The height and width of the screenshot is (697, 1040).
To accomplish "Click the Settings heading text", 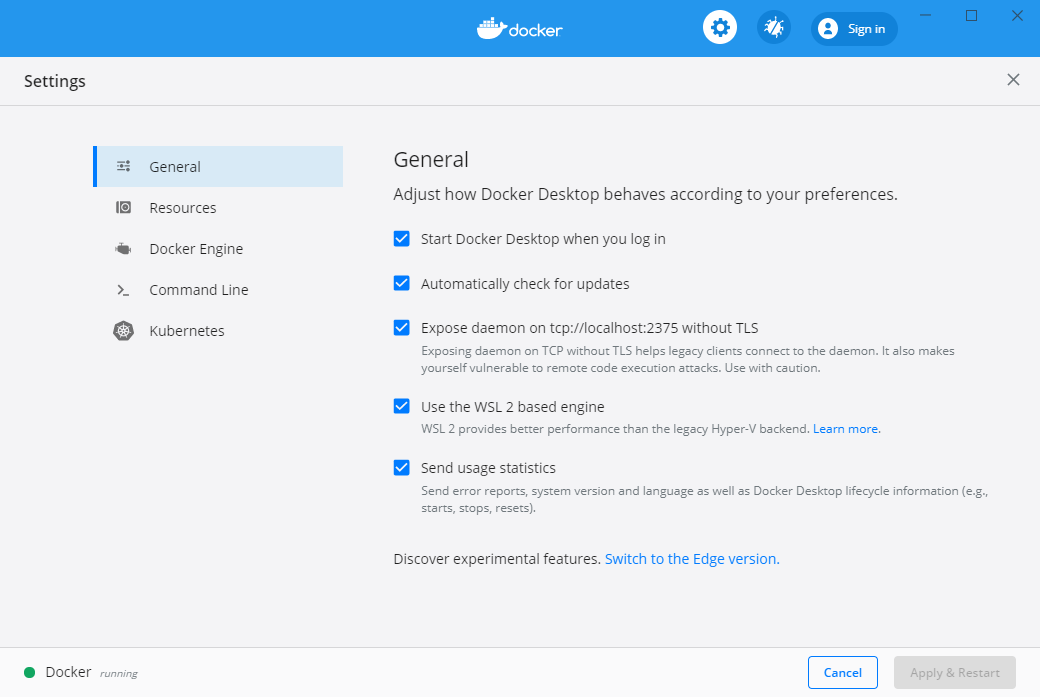I will tap(55, 81).
